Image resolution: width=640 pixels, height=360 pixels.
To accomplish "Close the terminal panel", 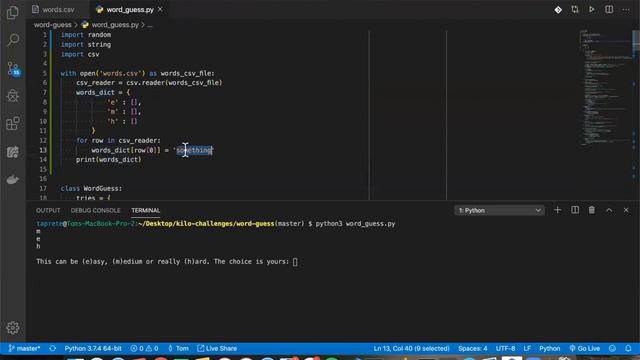I will 626,210.
